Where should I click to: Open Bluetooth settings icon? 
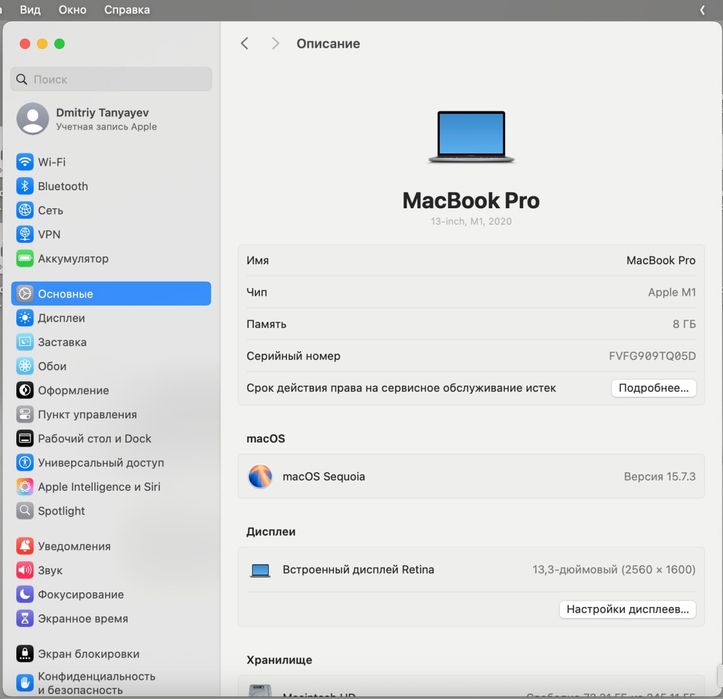(24, 186)
